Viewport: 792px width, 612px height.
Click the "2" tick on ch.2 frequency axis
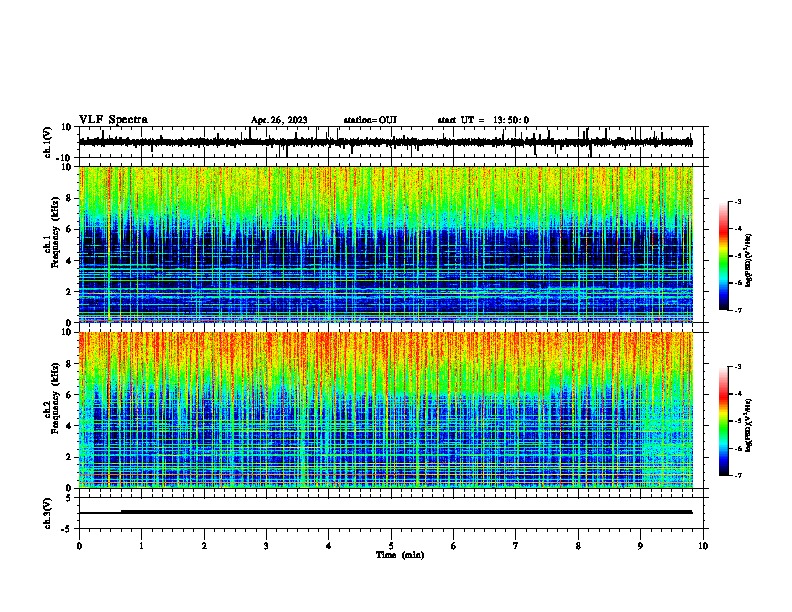[x=70, y=457]
